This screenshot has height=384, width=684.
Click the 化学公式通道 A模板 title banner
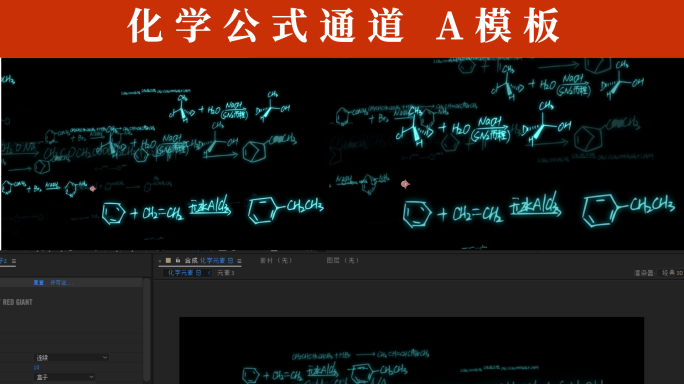click(x=342, y=28)
